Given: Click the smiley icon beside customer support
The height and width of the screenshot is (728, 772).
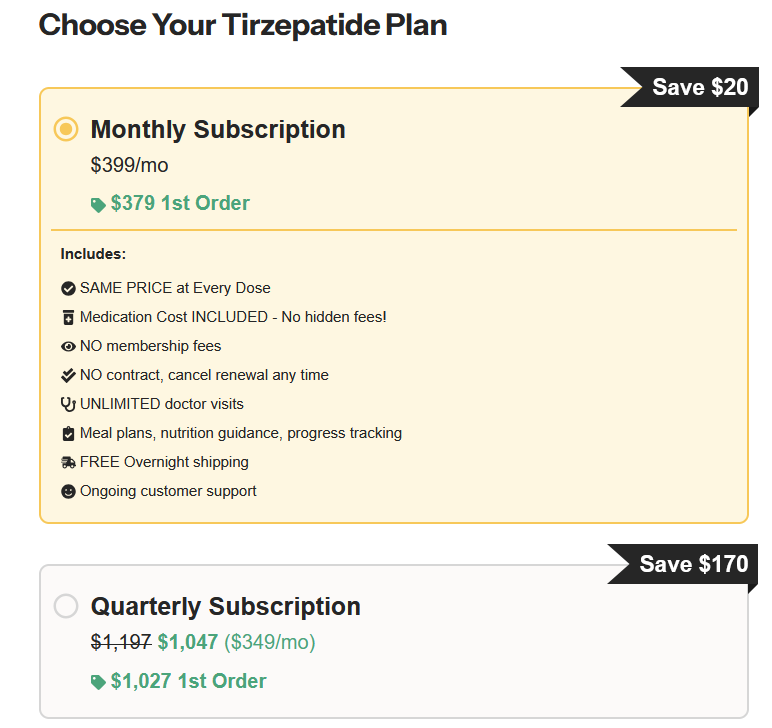Looking at the screenshot, I should point(68,491).
